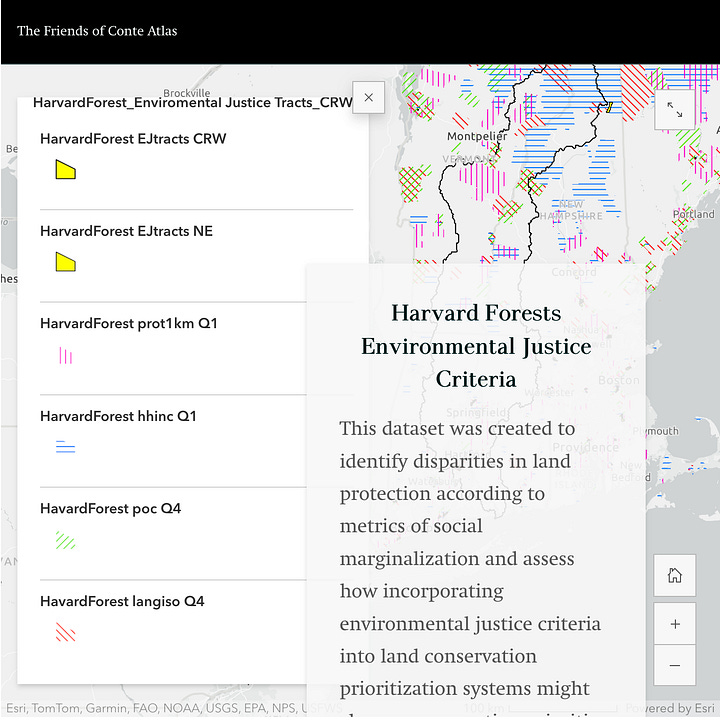Click yellow polygon swatch under EJtracts NE

[65, 262]
